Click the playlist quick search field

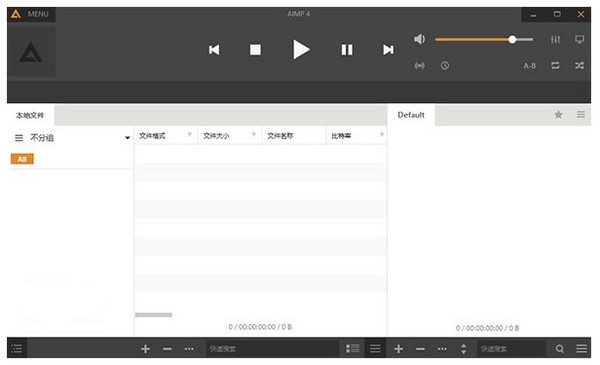(511, 349)
